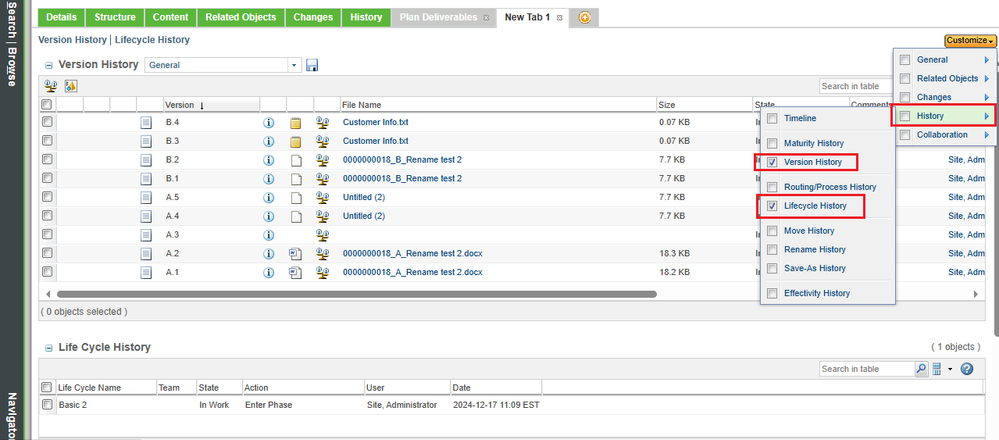Open information icon for version A.3
Screen dimensions: 999x440
(x=268, y=235)
